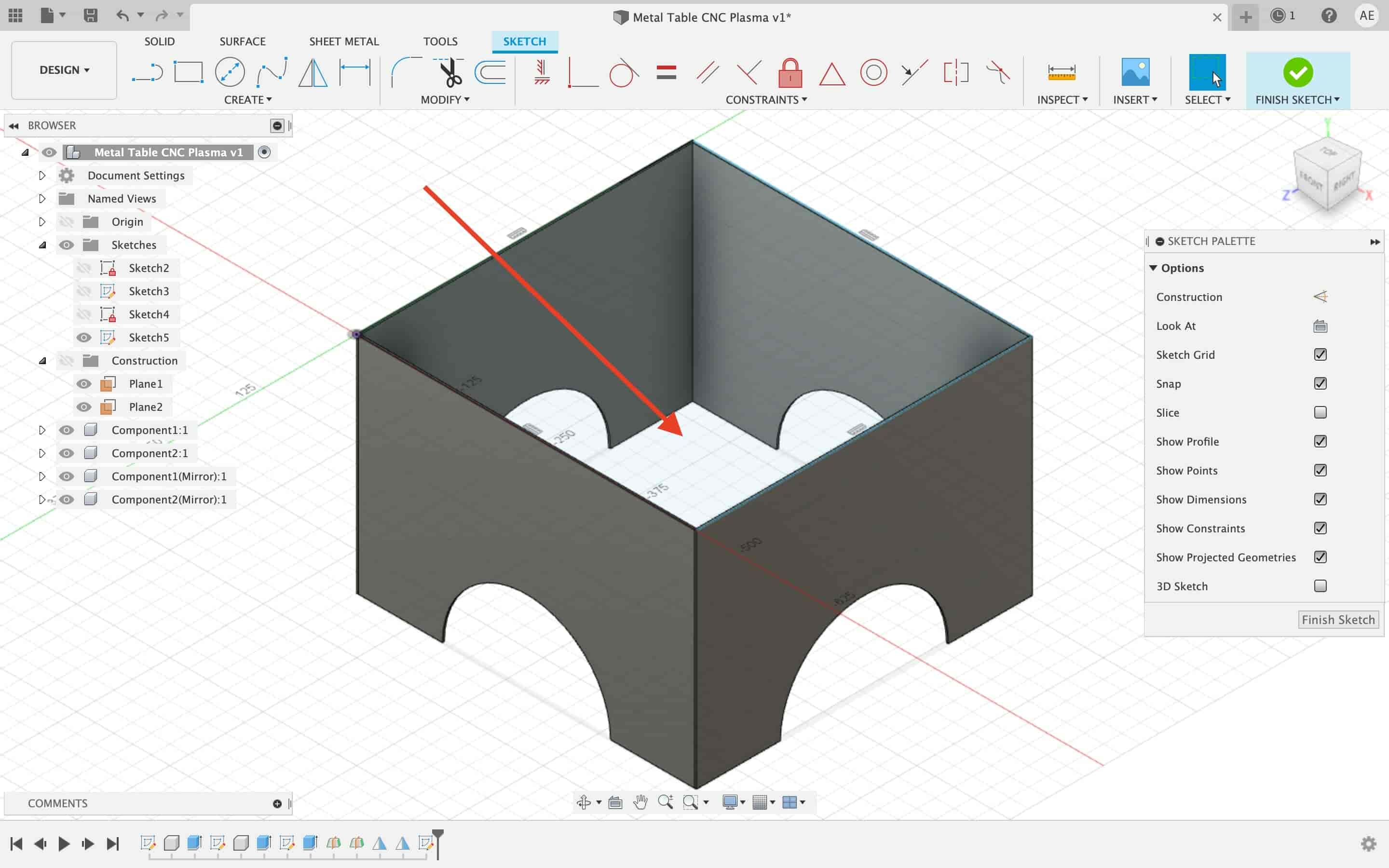
Task: Expand the Component2:1 node
Action: point(42,453)
